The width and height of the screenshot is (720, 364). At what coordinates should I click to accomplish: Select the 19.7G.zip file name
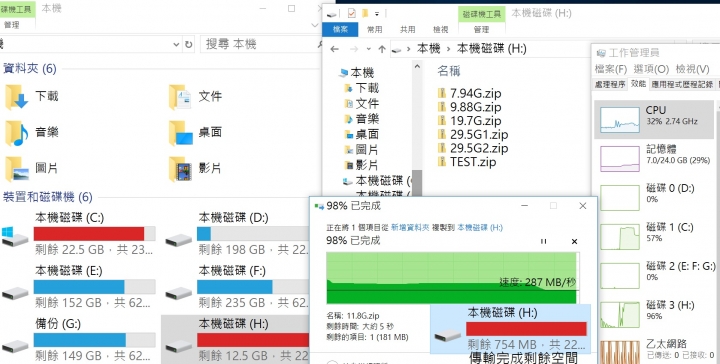[476, 121]
